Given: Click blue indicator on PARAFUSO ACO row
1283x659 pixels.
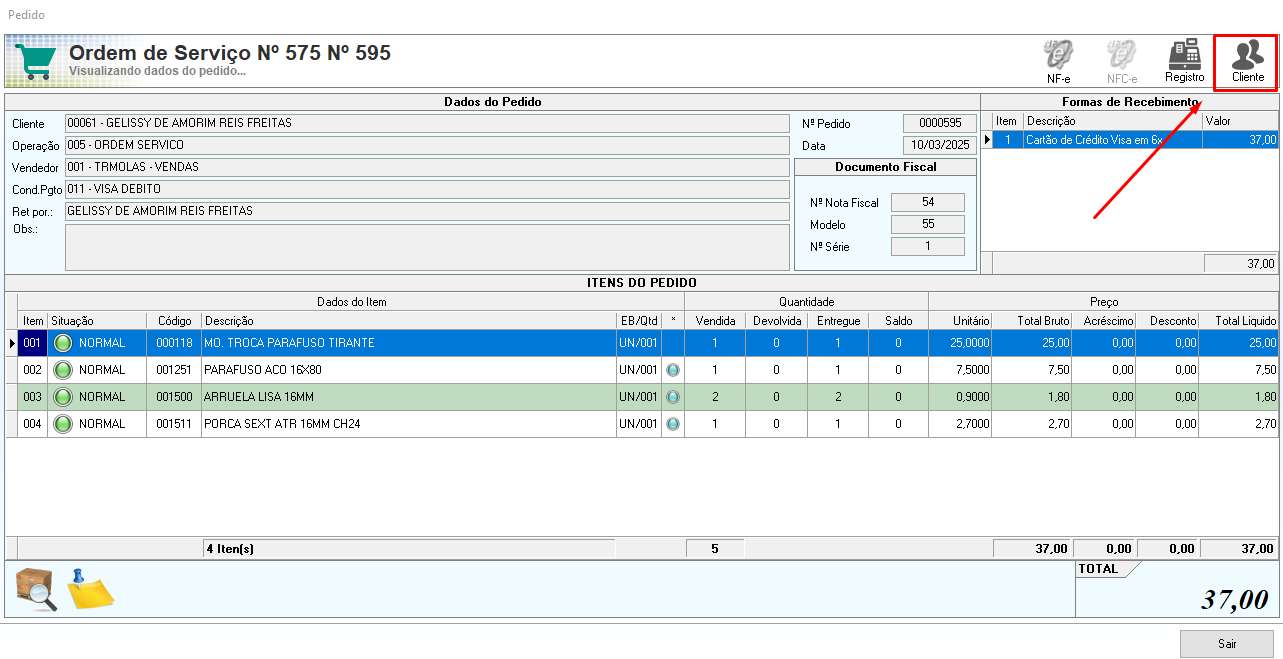Looking at the screenshot, I should point(672,370).
